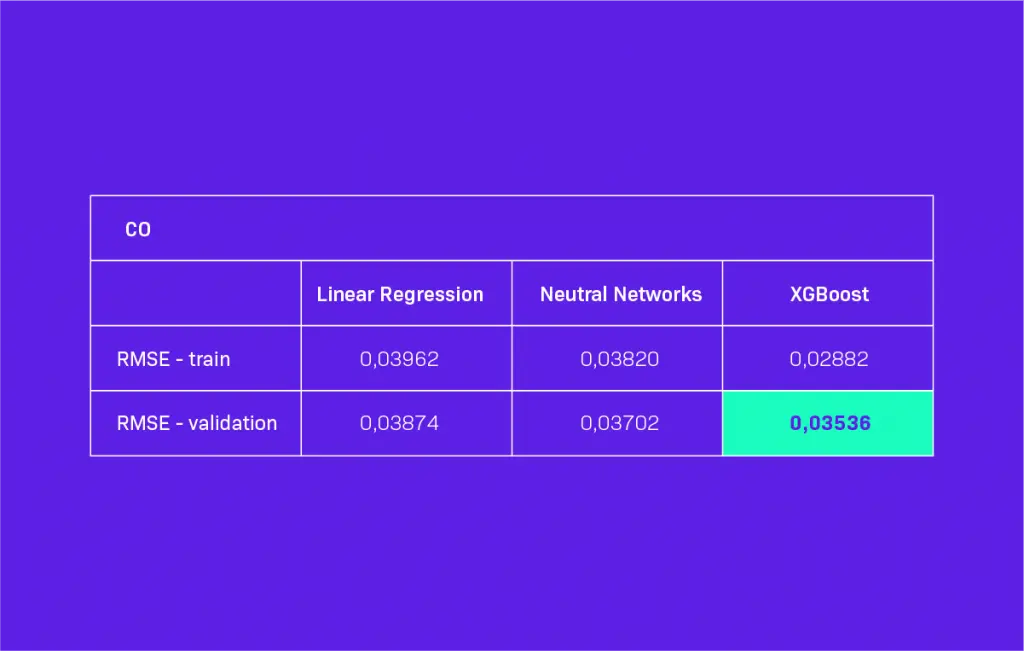Select the 0,03874 Linear Regression validation value
Viewport: 1024px width, 651px height.
[x=399, y=423]
